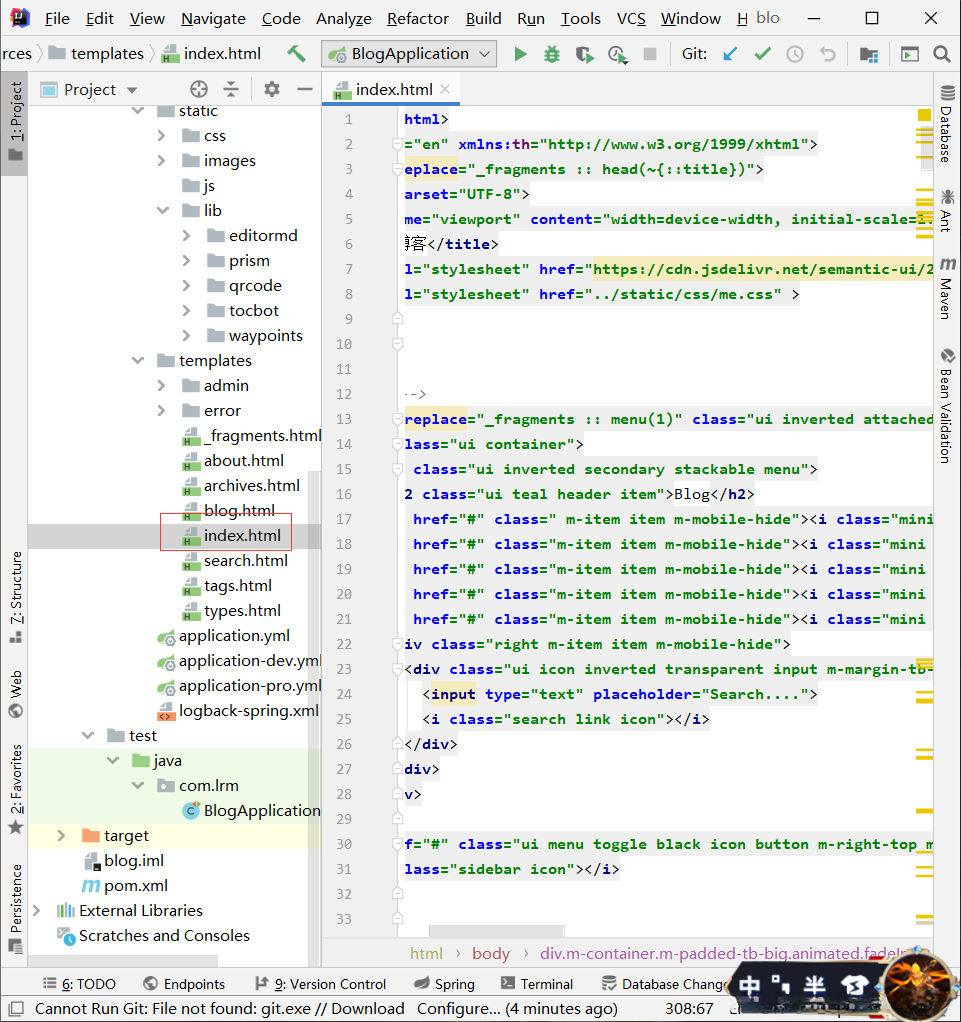961x1022 pixels.
Task: Close the index.html editor tab
Action: point(445,89)
